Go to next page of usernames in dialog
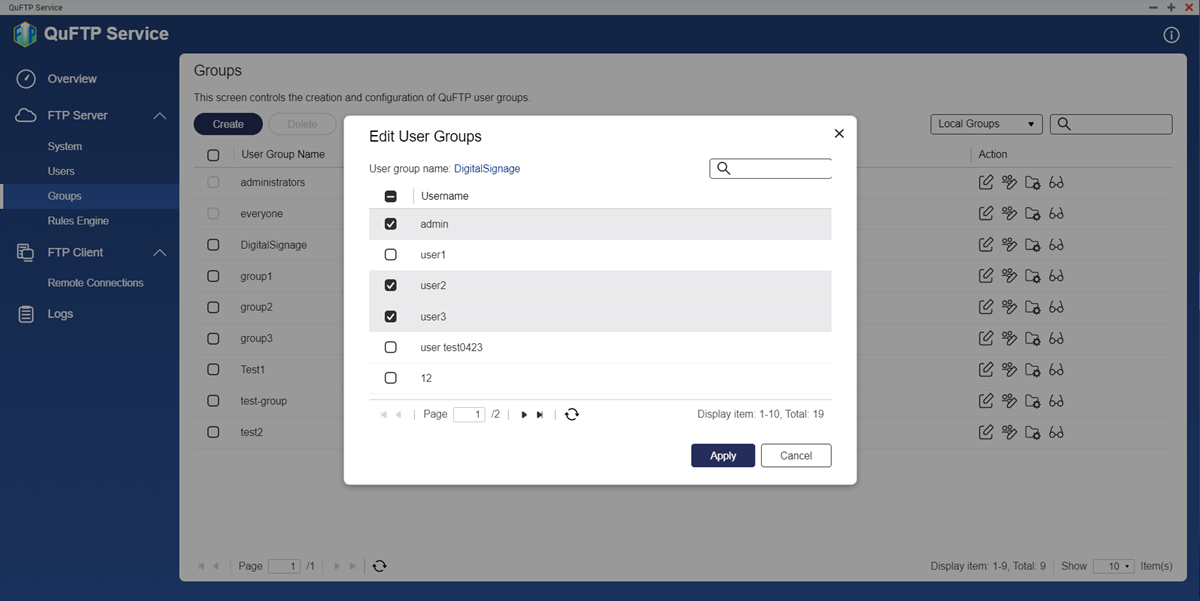1200x601 pixels. (x=524, y=414)
